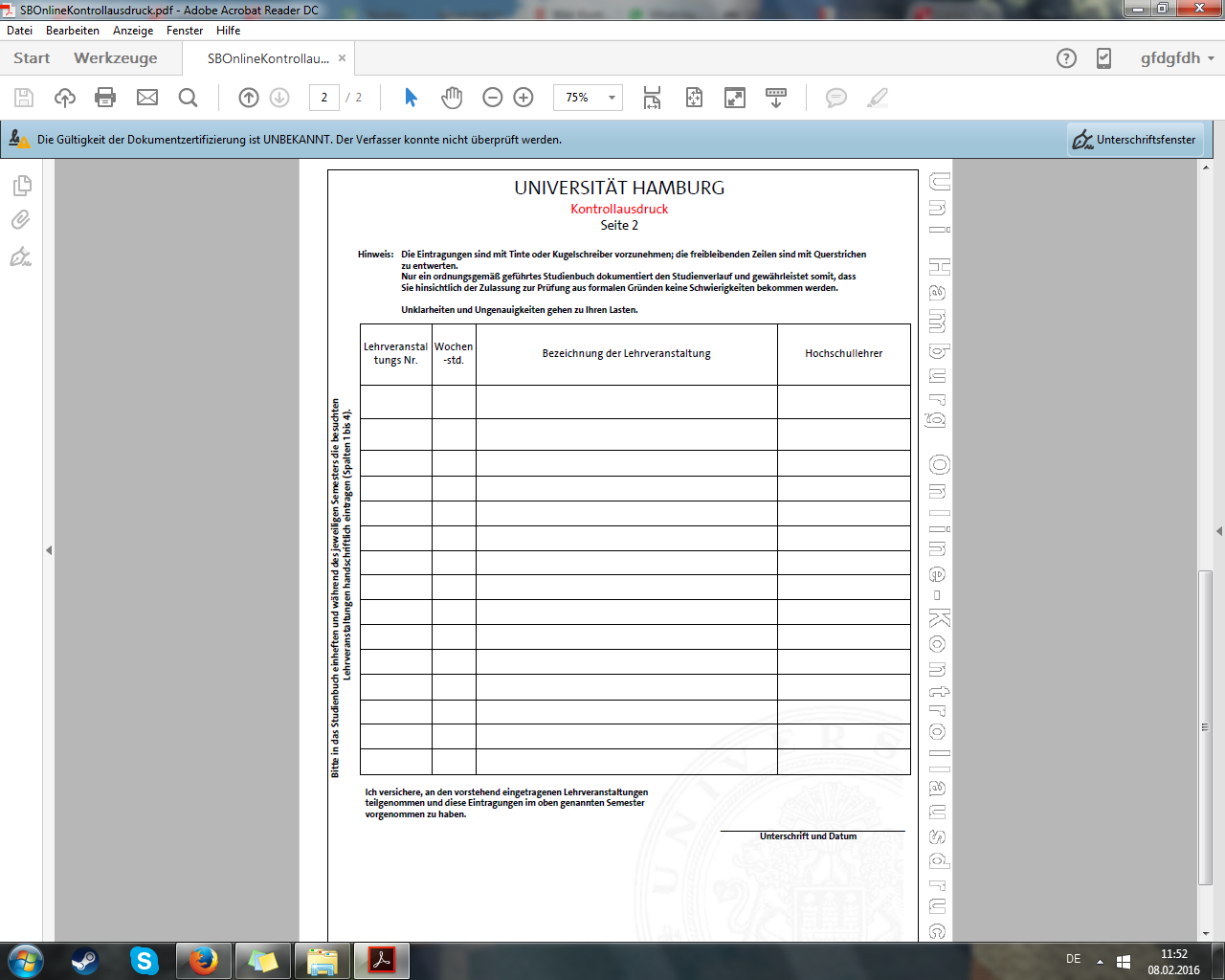Screen dimensions: 1225x980
Task: Zoom in with plus button
Action: [523, 98]
